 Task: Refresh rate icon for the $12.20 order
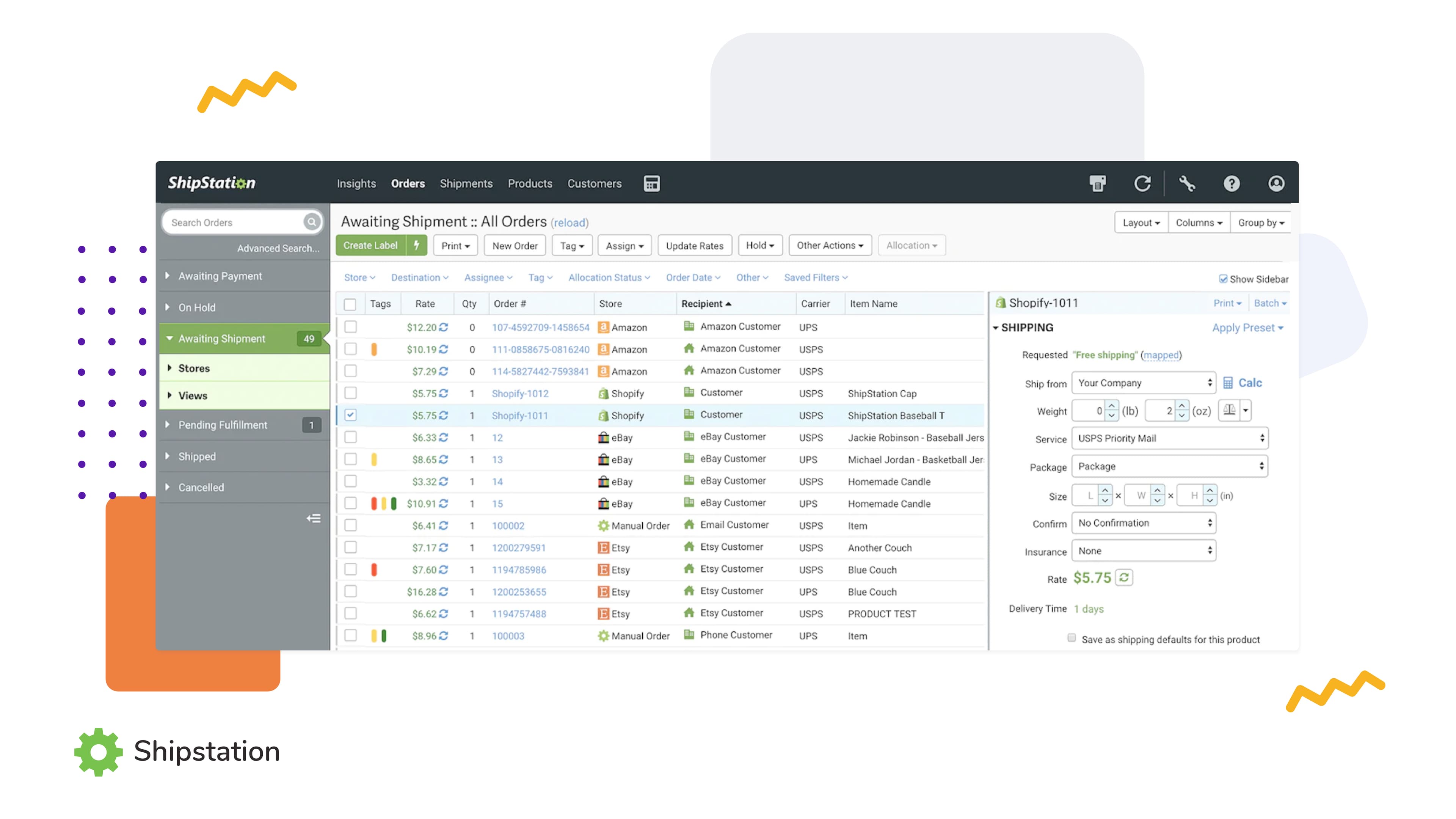(x=444, y=327)
